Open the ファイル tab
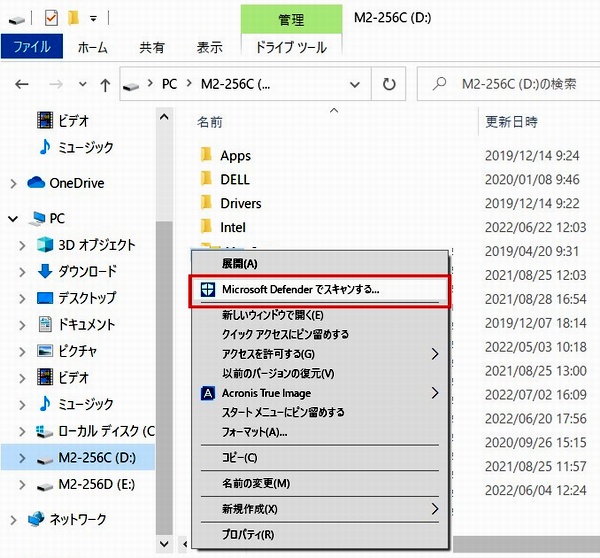The height and width of the screenshot is (558, 600). click(32, 46)
